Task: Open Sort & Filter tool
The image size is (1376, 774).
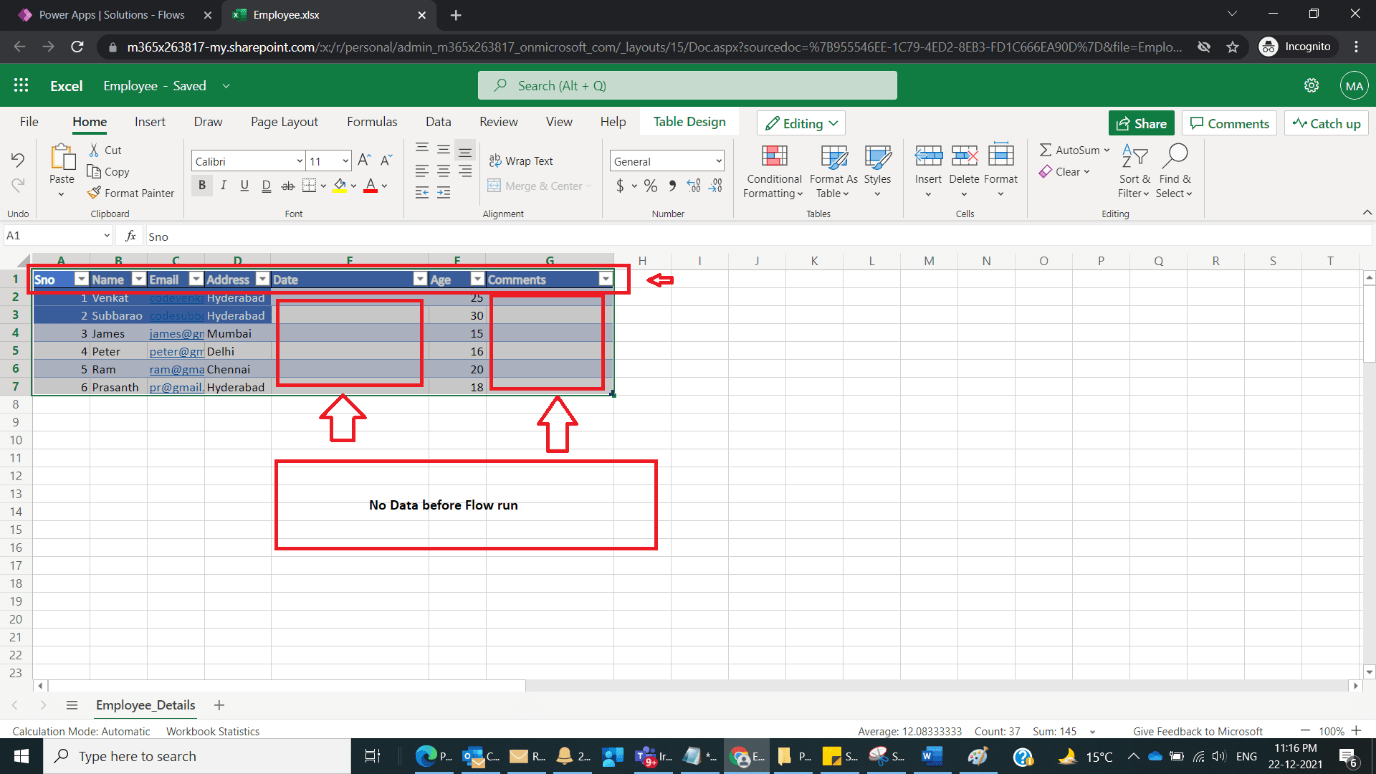Action: coord(1134,172)
